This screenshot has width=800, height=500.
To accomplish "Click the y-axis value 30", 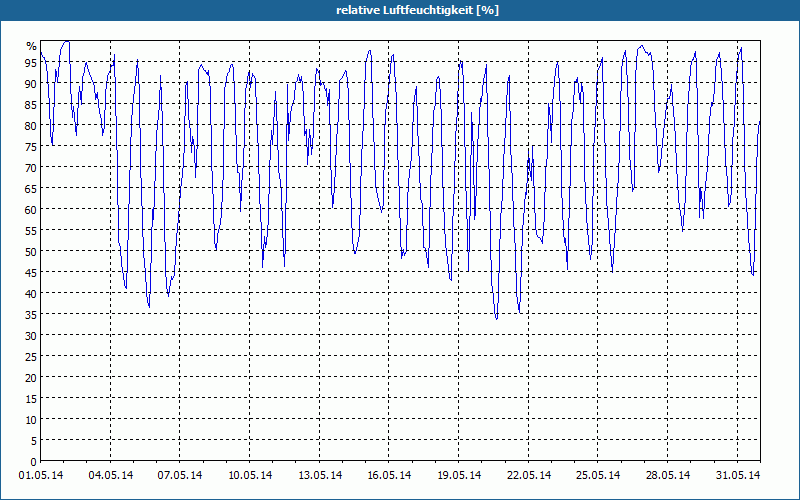I will tap(31, 336).
